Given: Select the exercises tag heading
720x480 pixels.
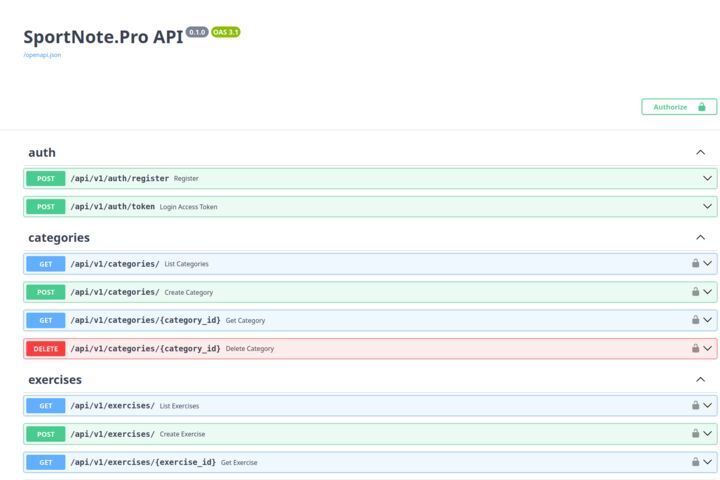Looking at the screenshot, I should [55, 380].
